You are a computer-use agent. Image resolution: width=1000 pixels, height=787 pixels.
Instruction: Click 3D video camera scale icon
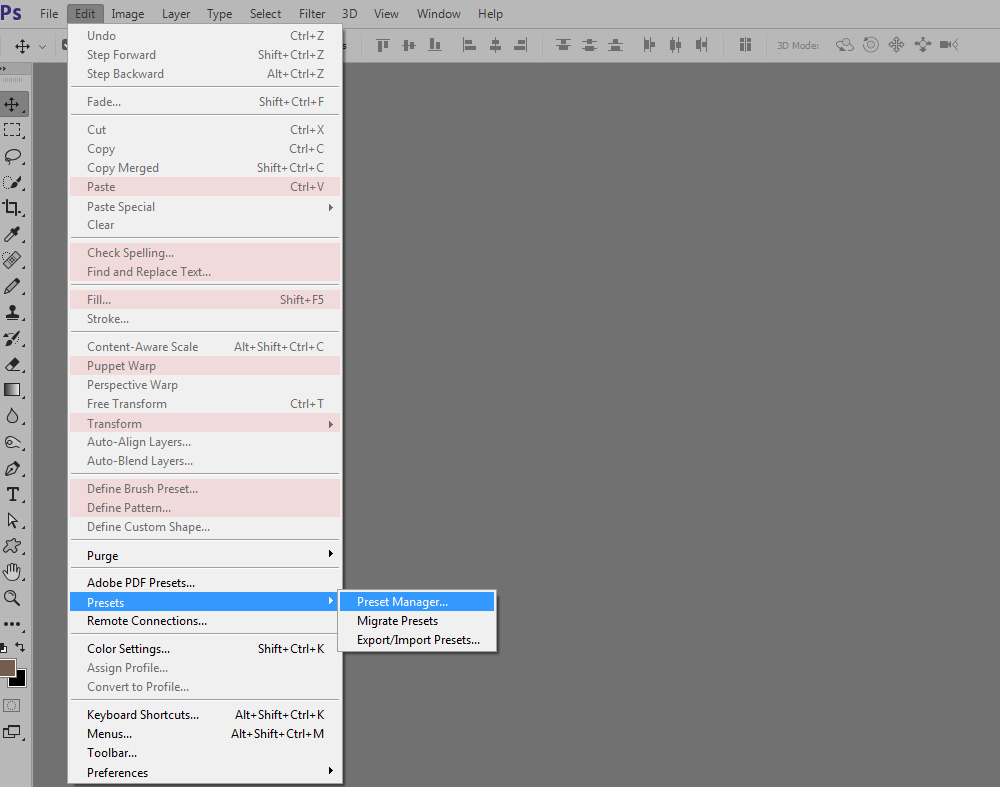pyautogui.click(x=949, y=45)
